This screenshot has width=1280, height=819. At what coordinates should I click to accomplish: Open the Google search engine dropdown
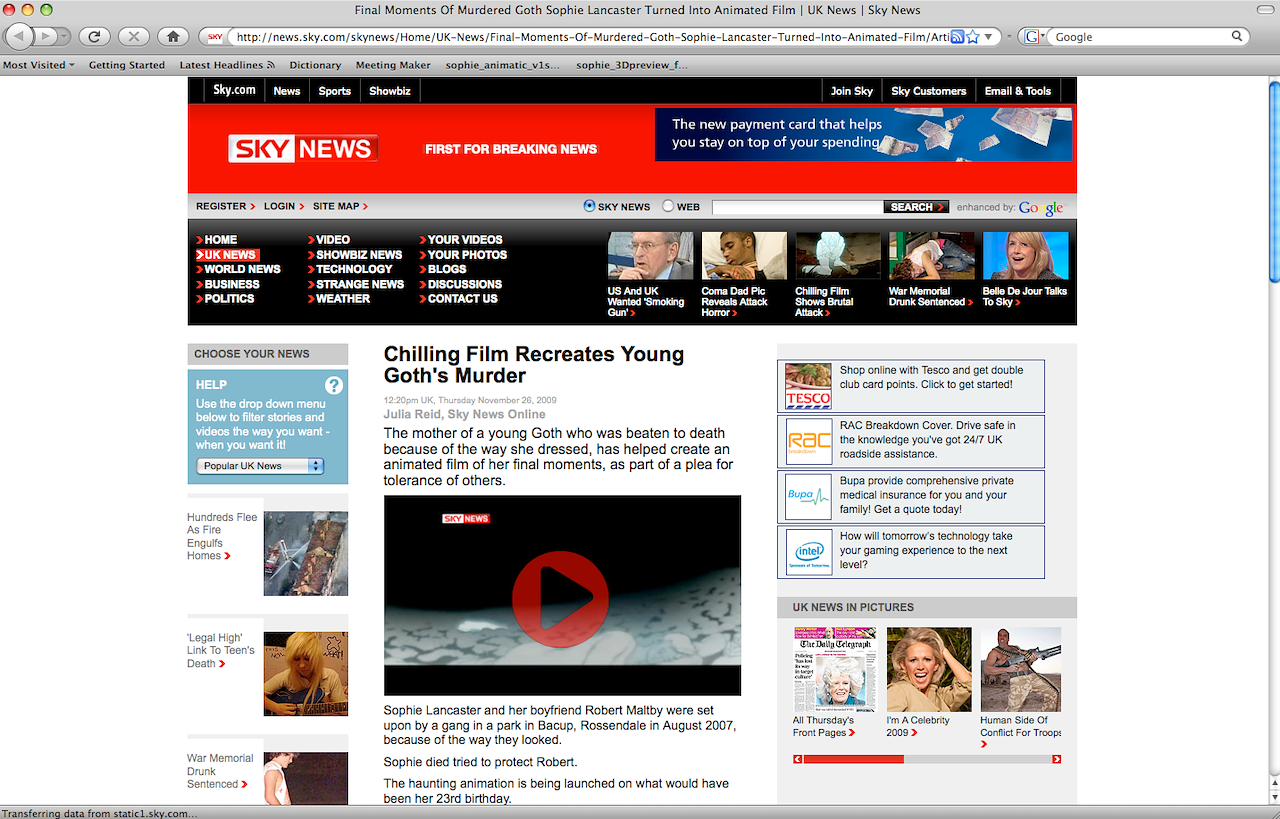coord(1034,37)
